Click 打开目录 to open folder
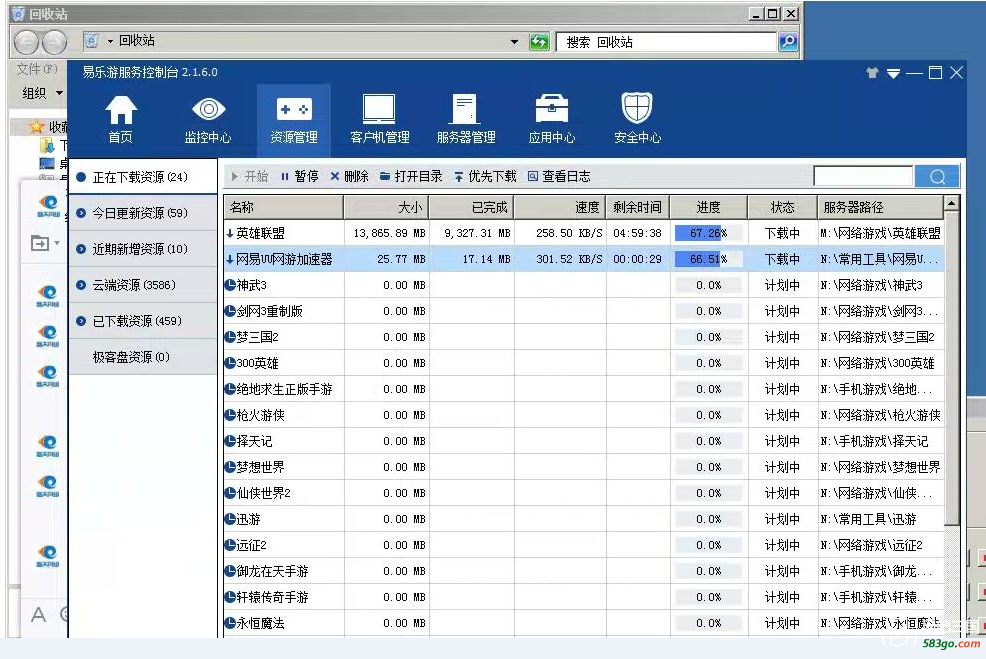Screen dimensions: 986x659 [x=411, y=177]
